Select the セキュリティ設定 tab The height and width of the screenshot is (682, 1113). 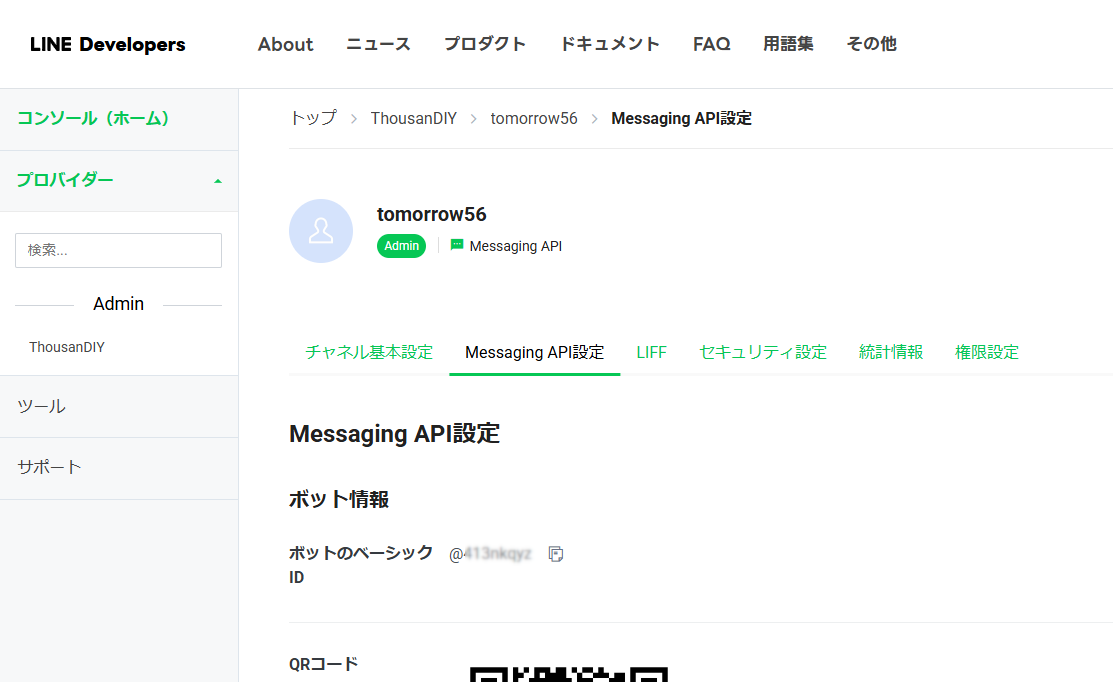(x=763, y=352)
